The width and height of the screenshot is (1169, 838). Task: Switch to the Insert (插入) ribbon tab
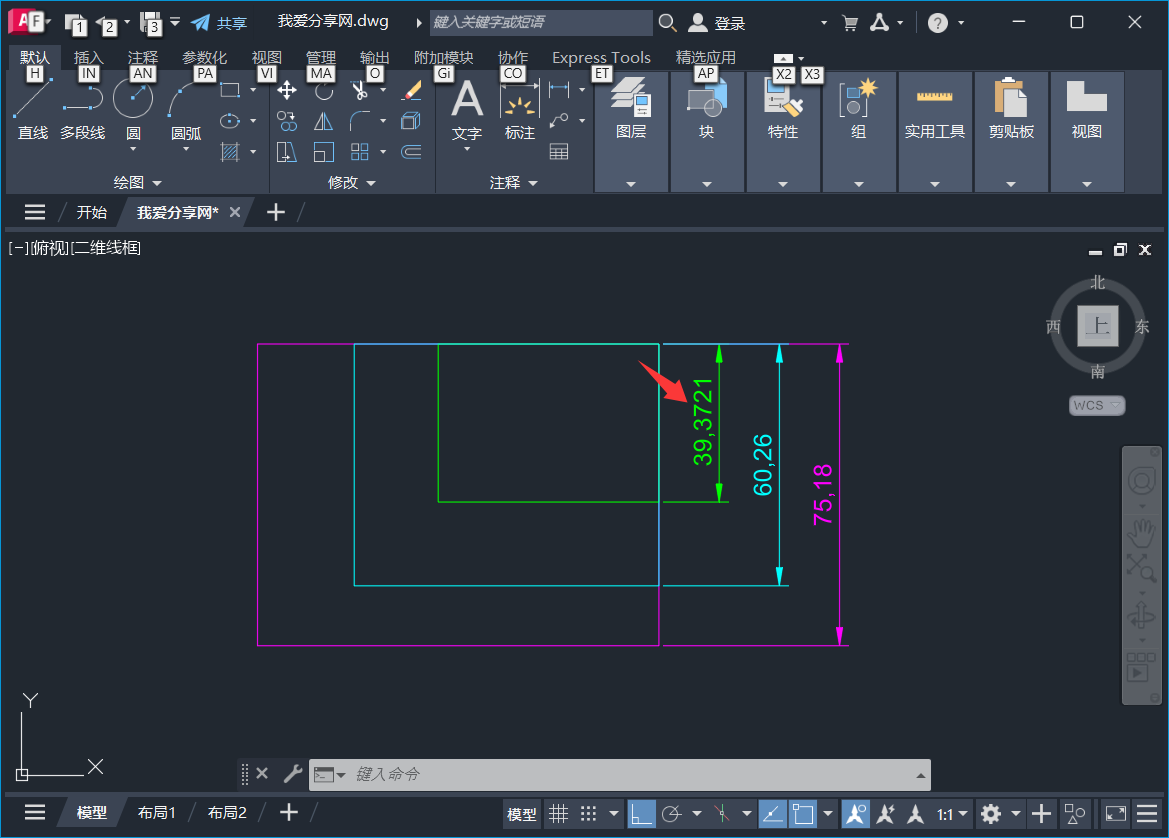(x=88, y=57)
